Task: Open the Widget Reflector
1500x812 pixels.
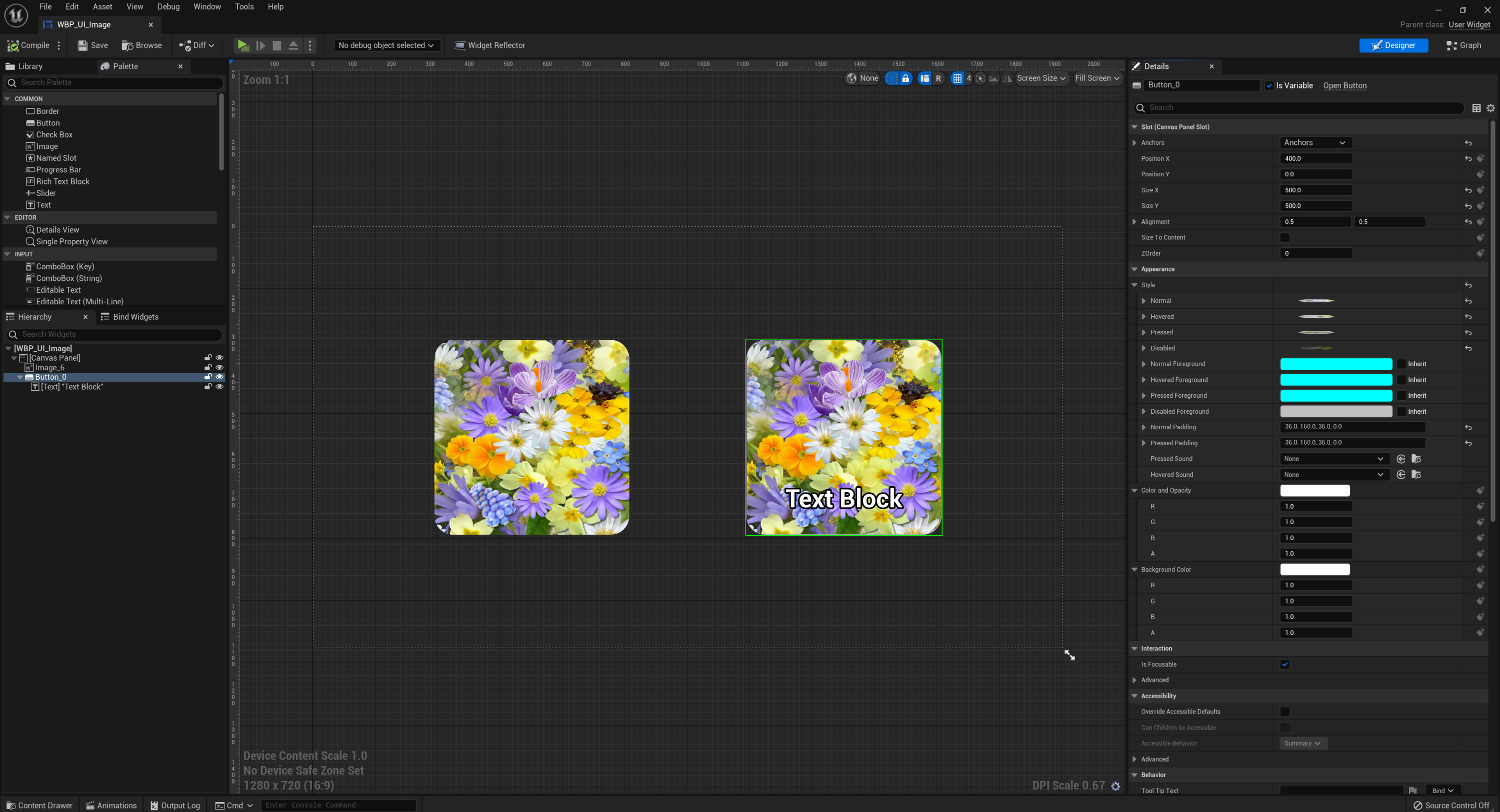Action: [x=489, y=45]
